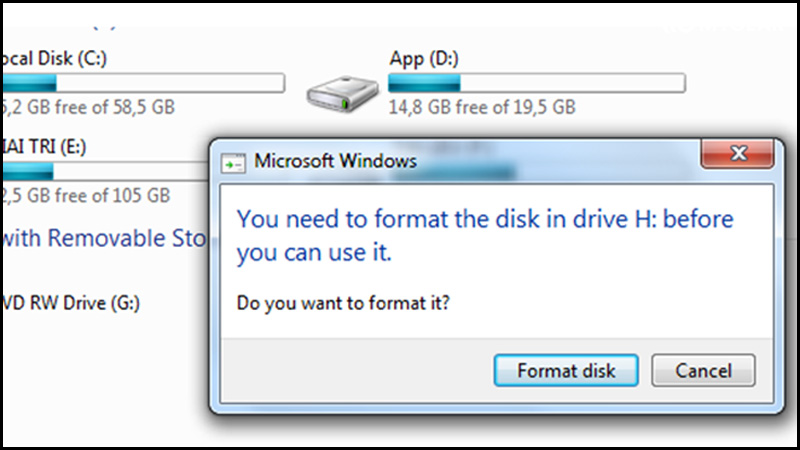Screen dimensions: 800x450
Task: Click the HAI TRI (E:) usage bar
Action: (100, 172)
